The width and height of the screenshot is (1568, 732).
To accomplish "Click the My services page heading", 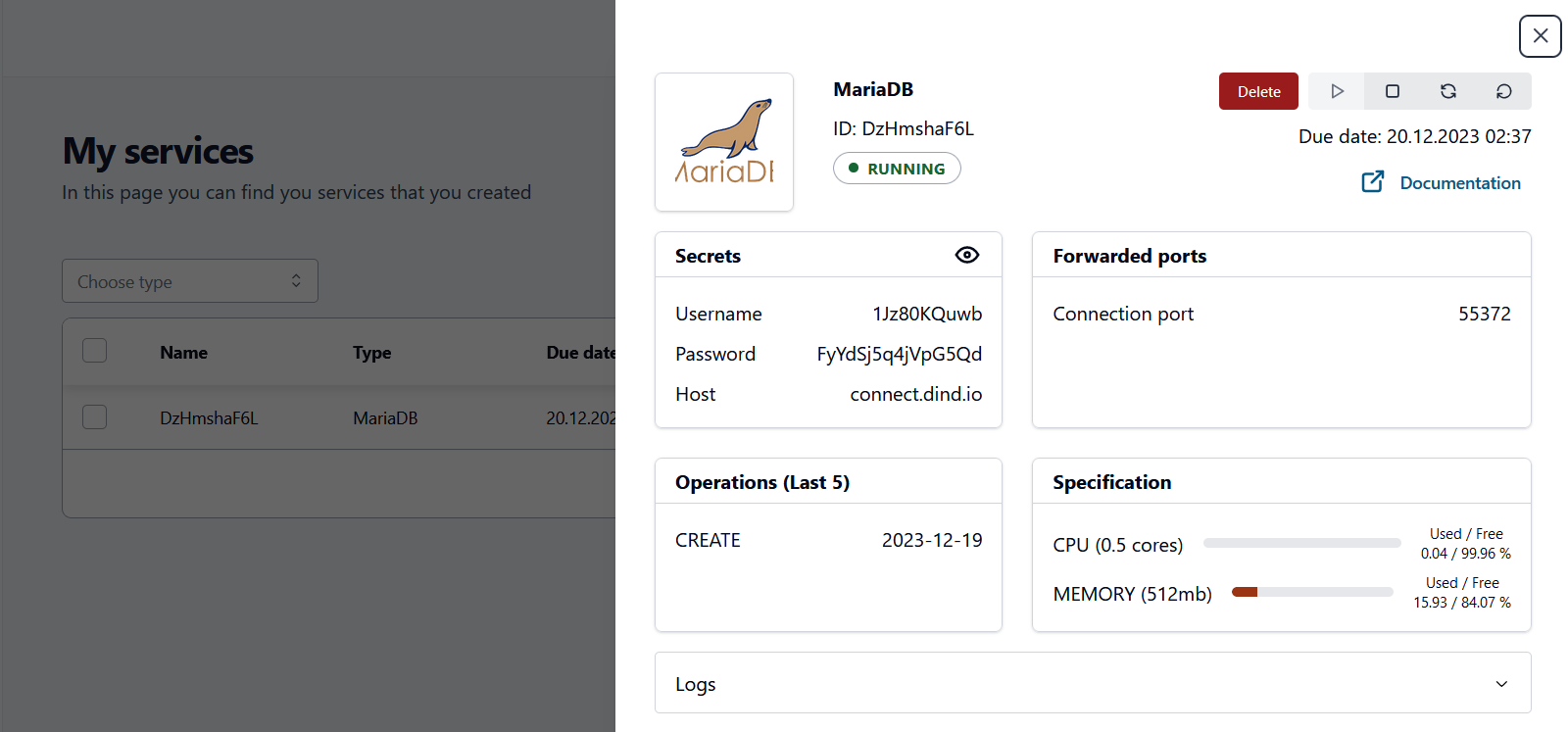I will click(158, 151).
